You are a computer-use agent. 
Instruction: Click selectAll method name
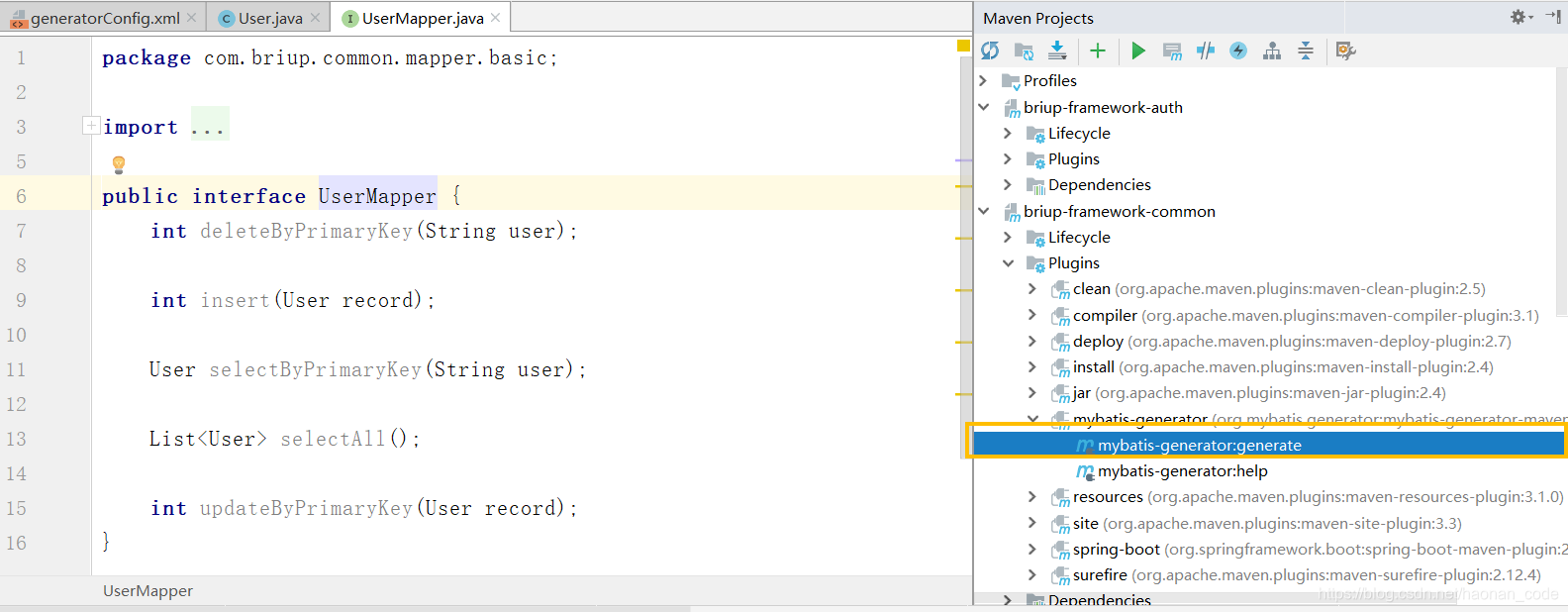click(x=333, y=439)
